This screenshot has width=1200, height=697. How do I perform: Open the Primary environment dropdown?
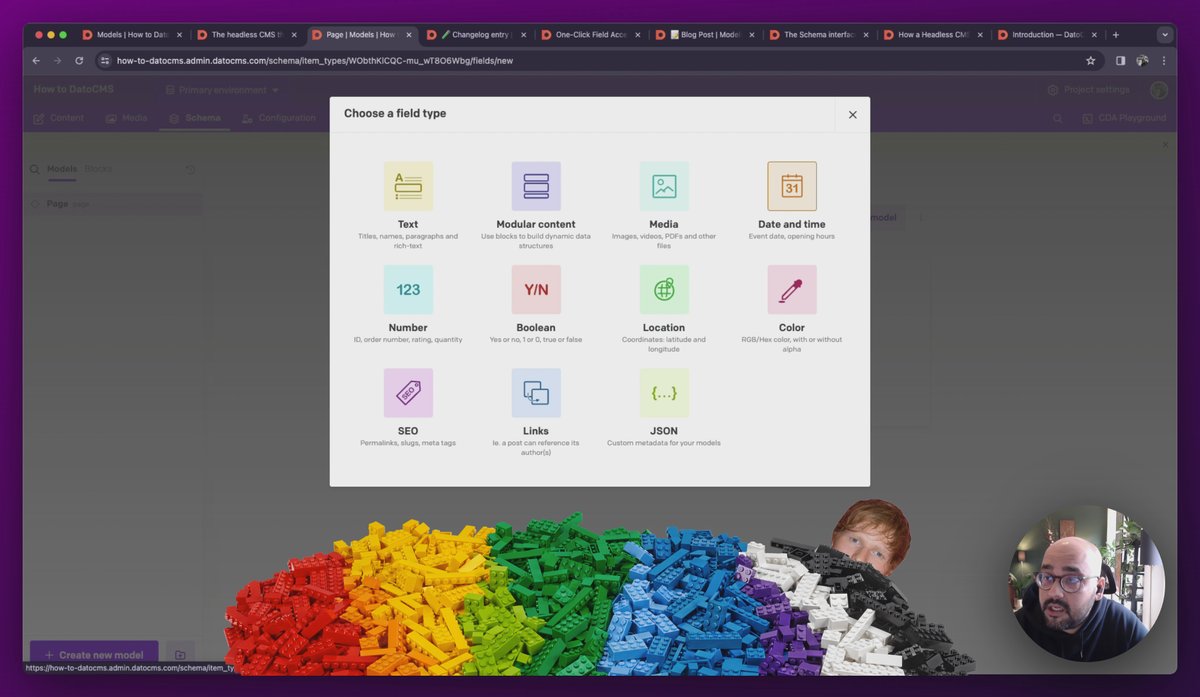222,90
